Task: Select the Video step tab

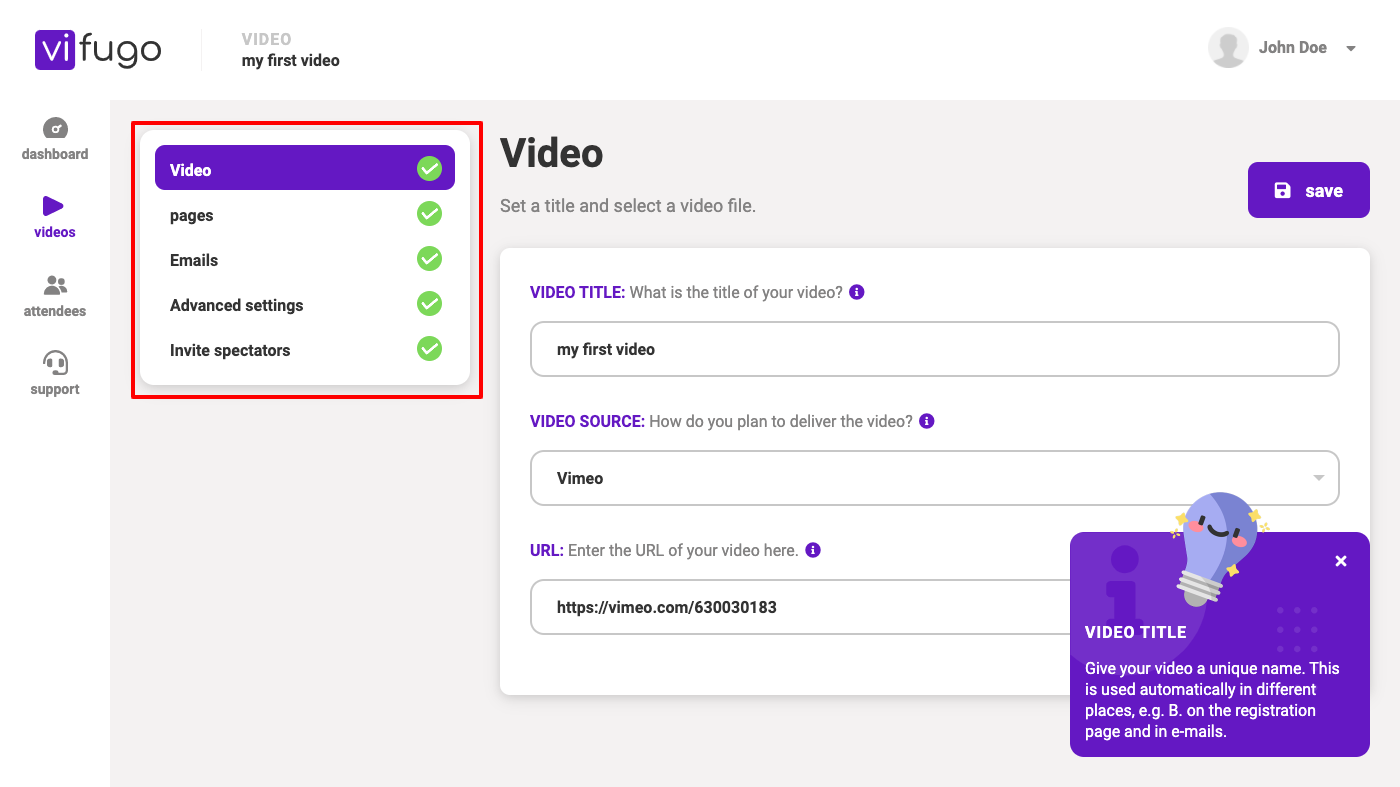Action: click(305, 168)
